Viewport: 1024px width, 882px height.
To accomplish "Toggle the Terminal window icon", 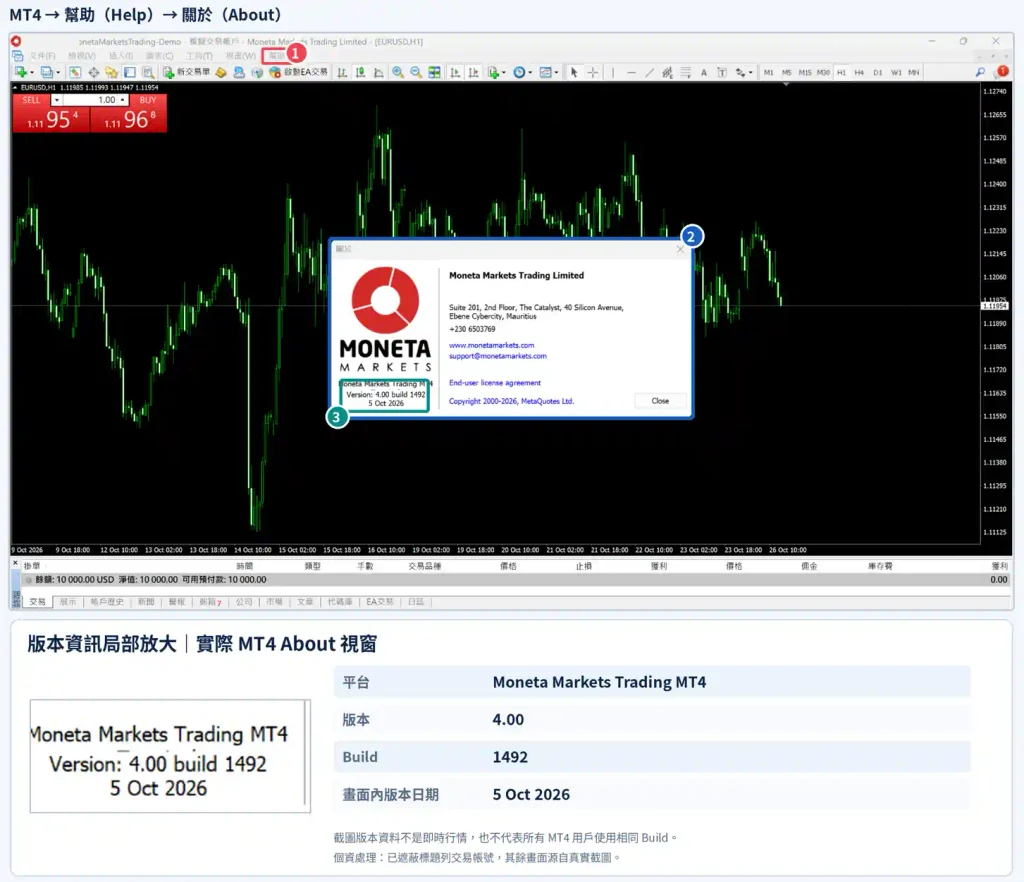I will (130, 72).
